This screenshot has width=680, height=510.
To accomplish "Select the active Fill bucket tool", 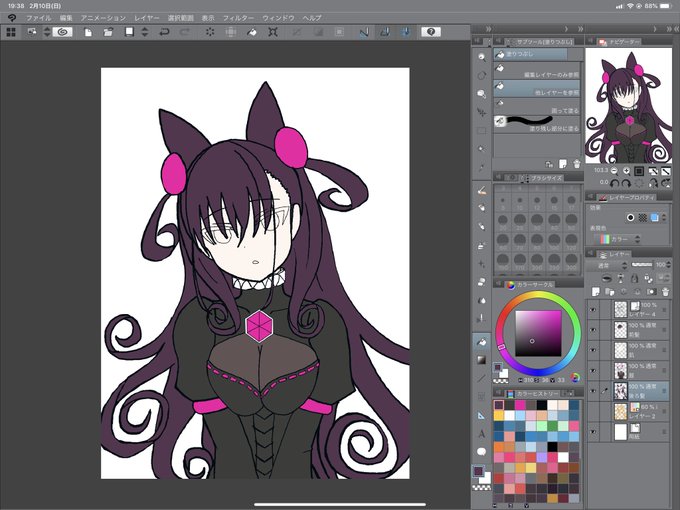I will pos(481,342).
